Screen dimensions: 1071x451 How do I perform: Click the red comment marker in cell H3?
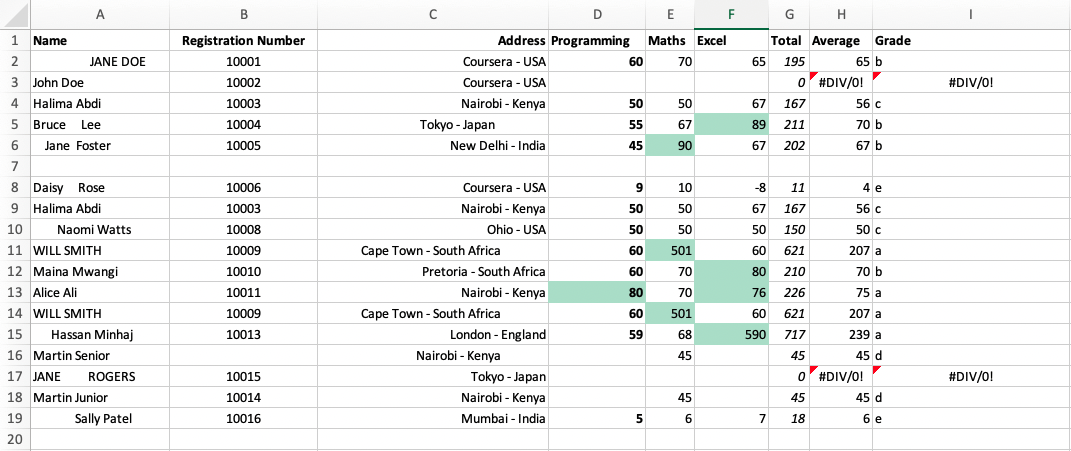[x=813, y=75]
